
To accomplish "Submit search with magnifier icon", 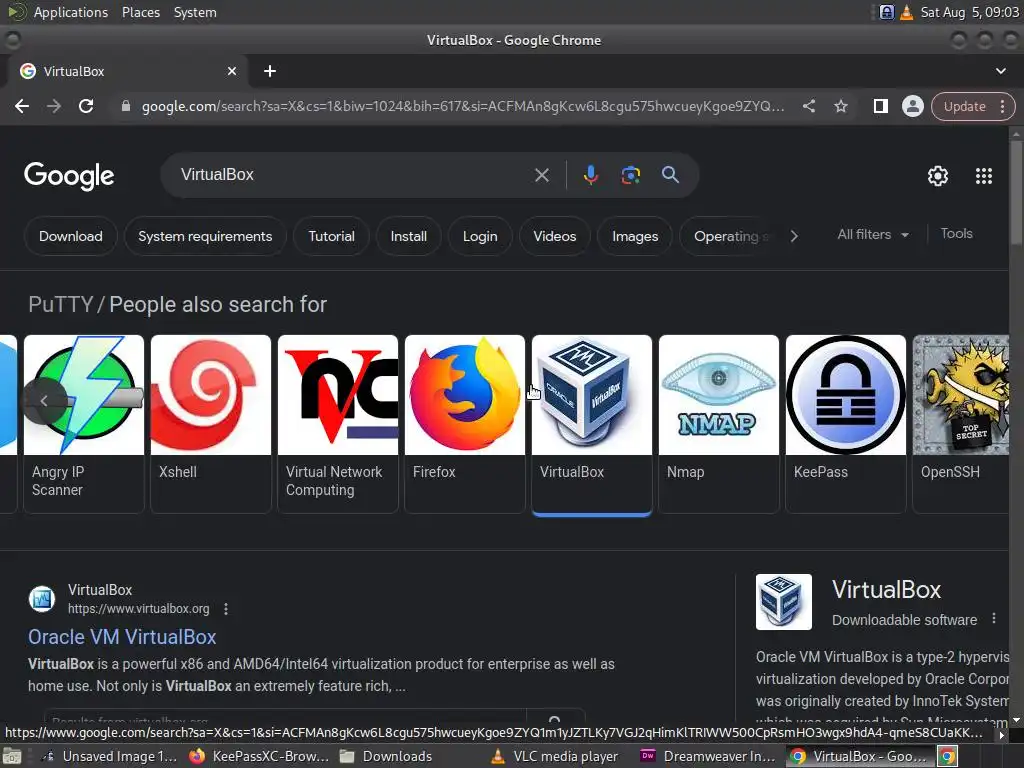I will 670,175.
